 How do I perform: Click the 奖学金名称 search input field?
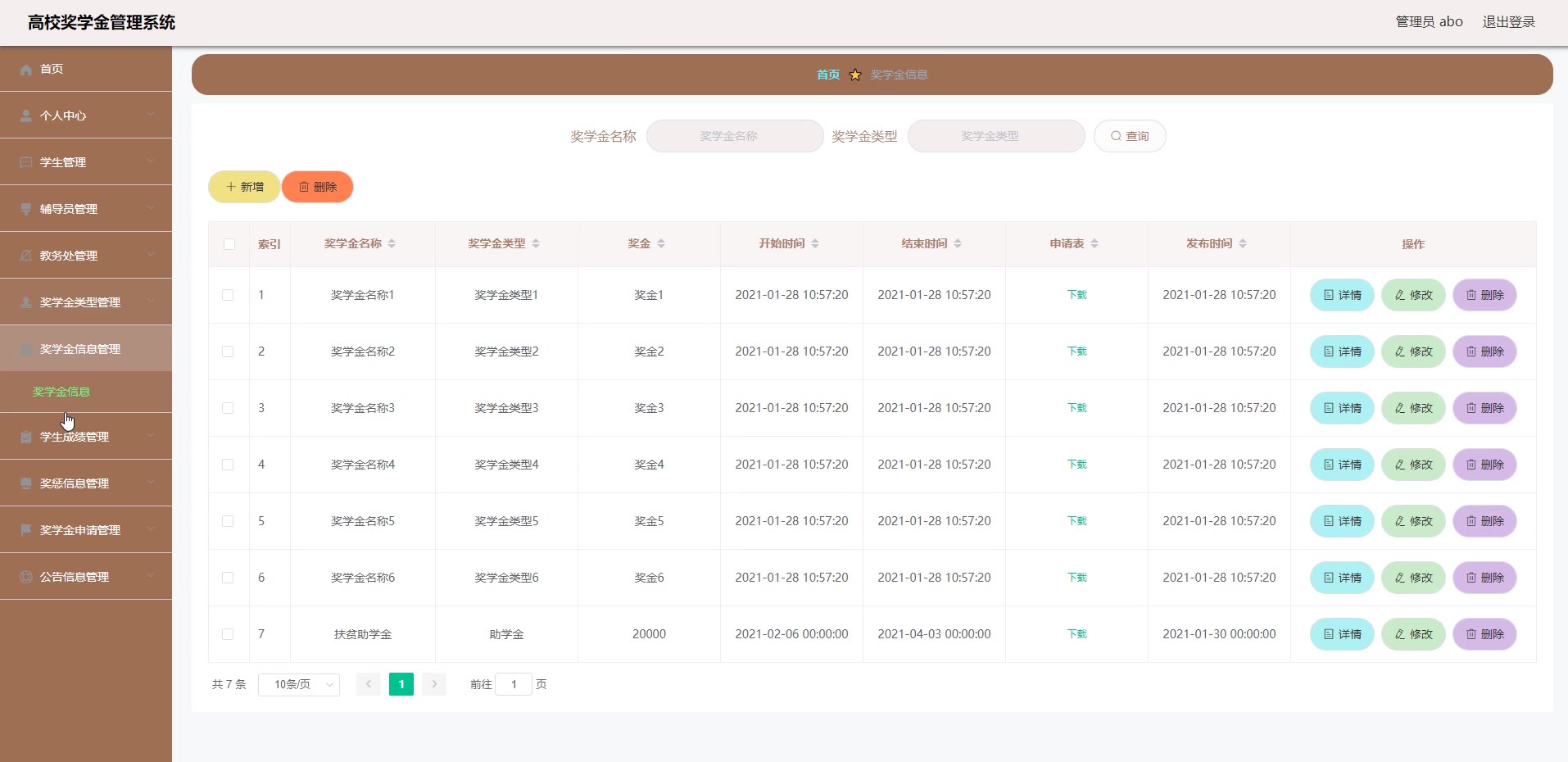pos(735,136)
